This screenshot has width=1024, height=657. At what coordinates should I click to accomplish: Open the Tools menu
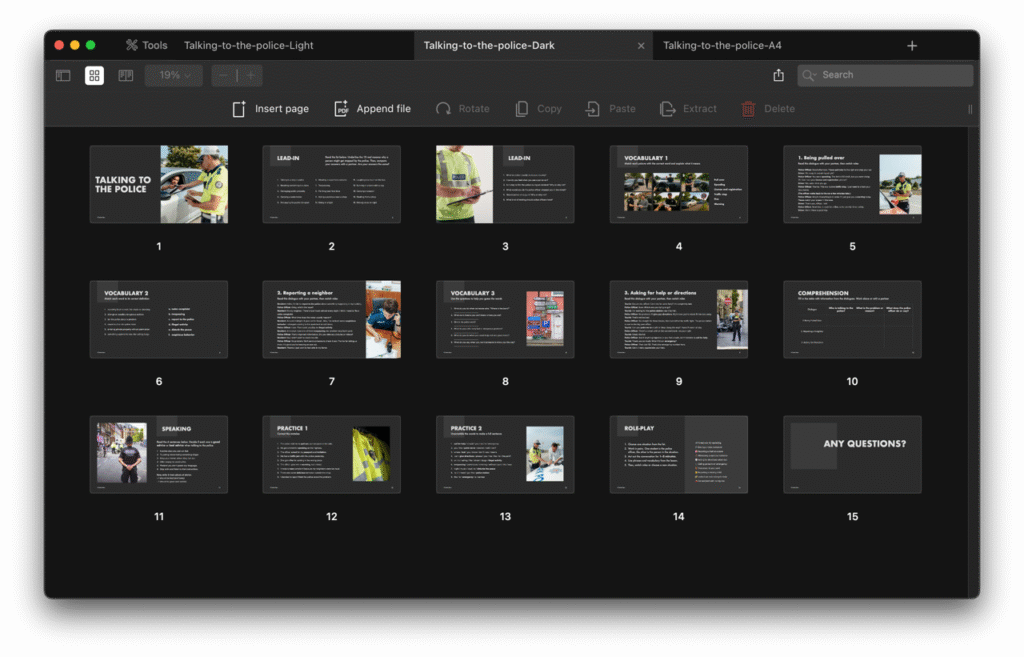tap(146, 45)
